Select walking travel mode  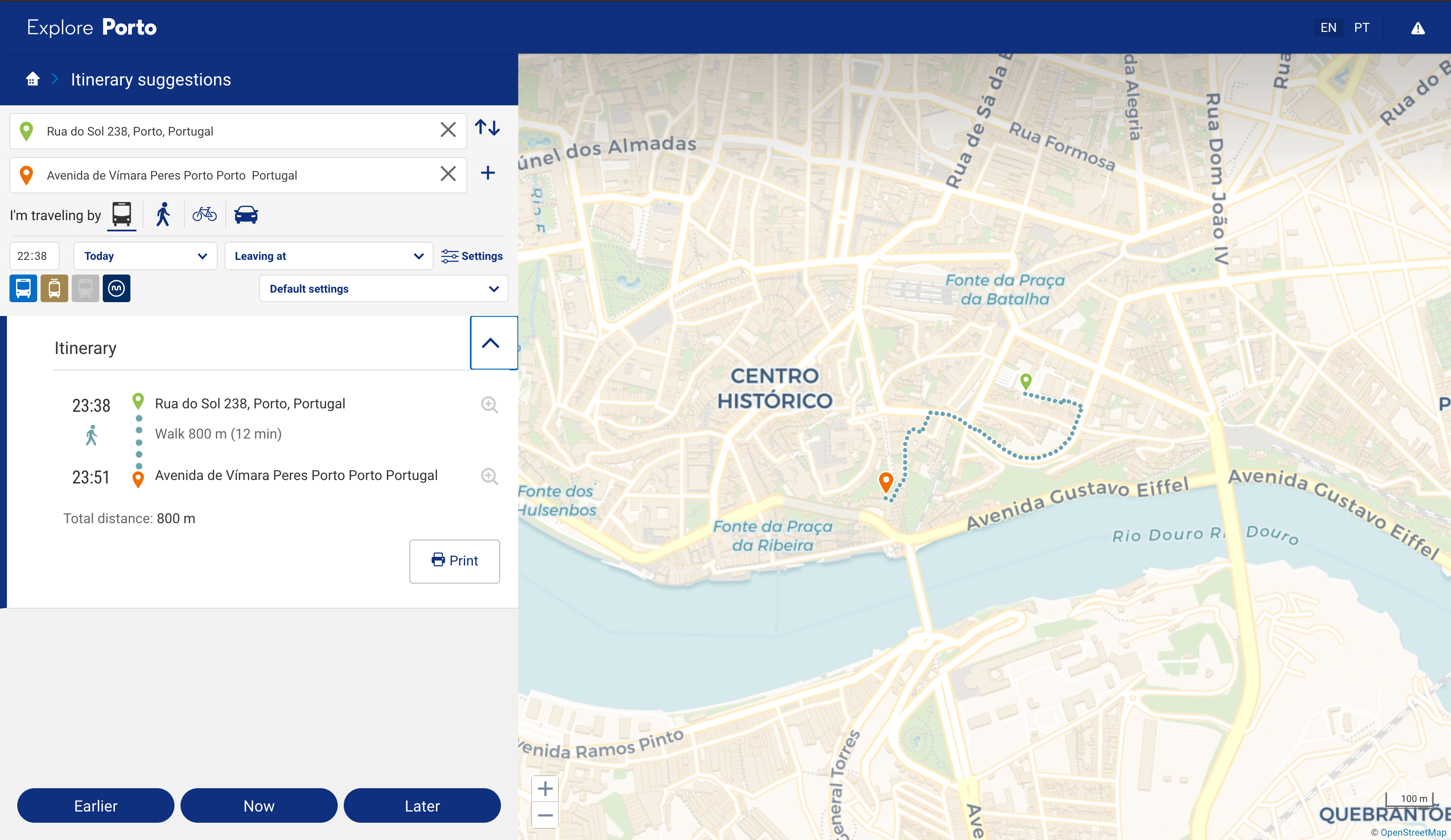pos(164,215)
